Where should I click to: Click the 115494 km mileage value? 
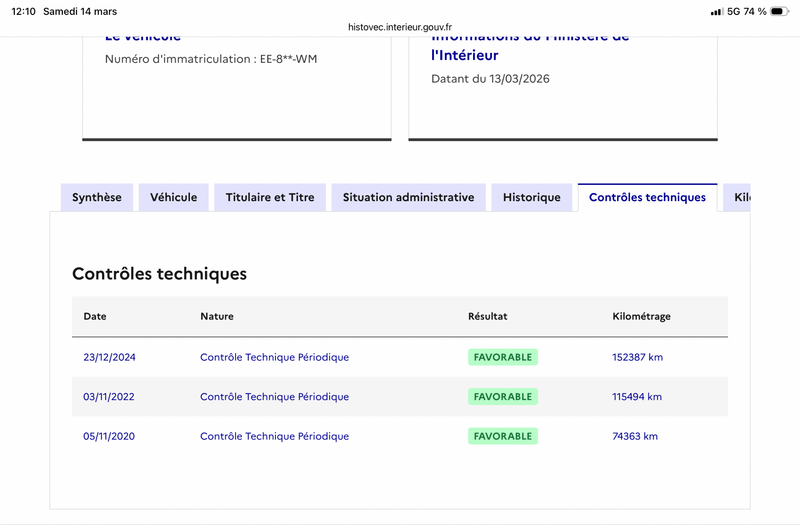[637, 397]
